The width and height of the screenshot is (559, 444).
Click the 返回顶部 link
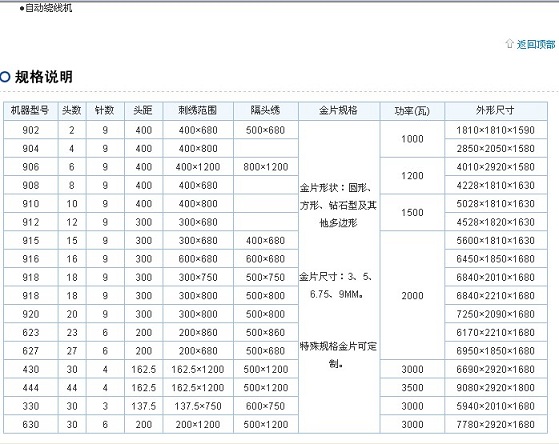[x=536, y=45]
